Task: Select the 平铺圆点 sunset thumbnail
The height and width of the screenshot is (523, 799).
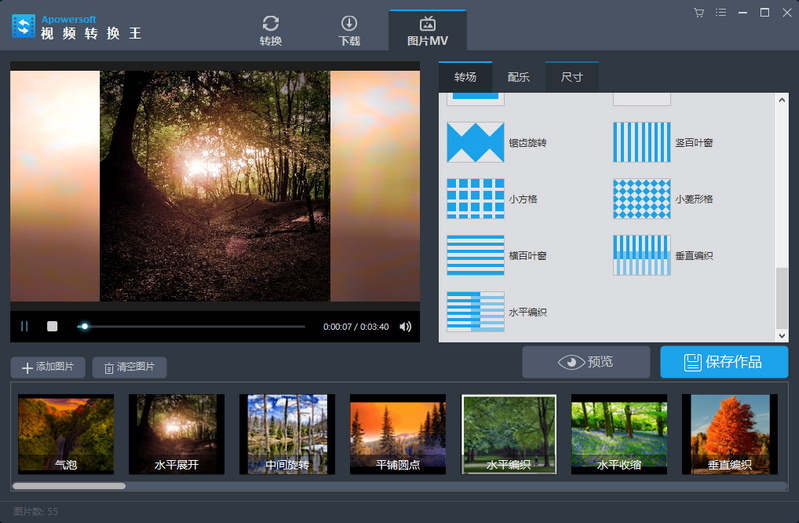Action: pyautogui.click(x=398, y=434)
